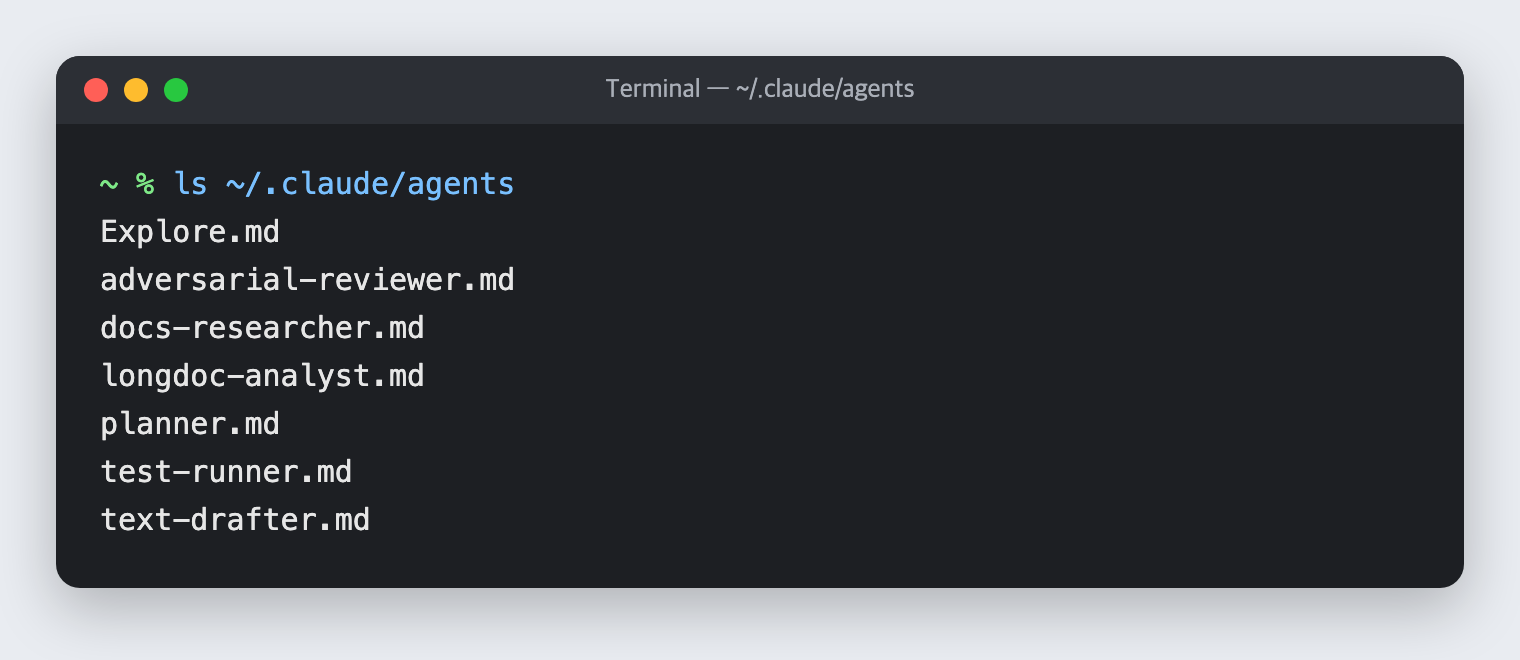The height and width of the screenshot is (660, 1520).
Task: Click the planner.md file name
Action: [190, 424]
